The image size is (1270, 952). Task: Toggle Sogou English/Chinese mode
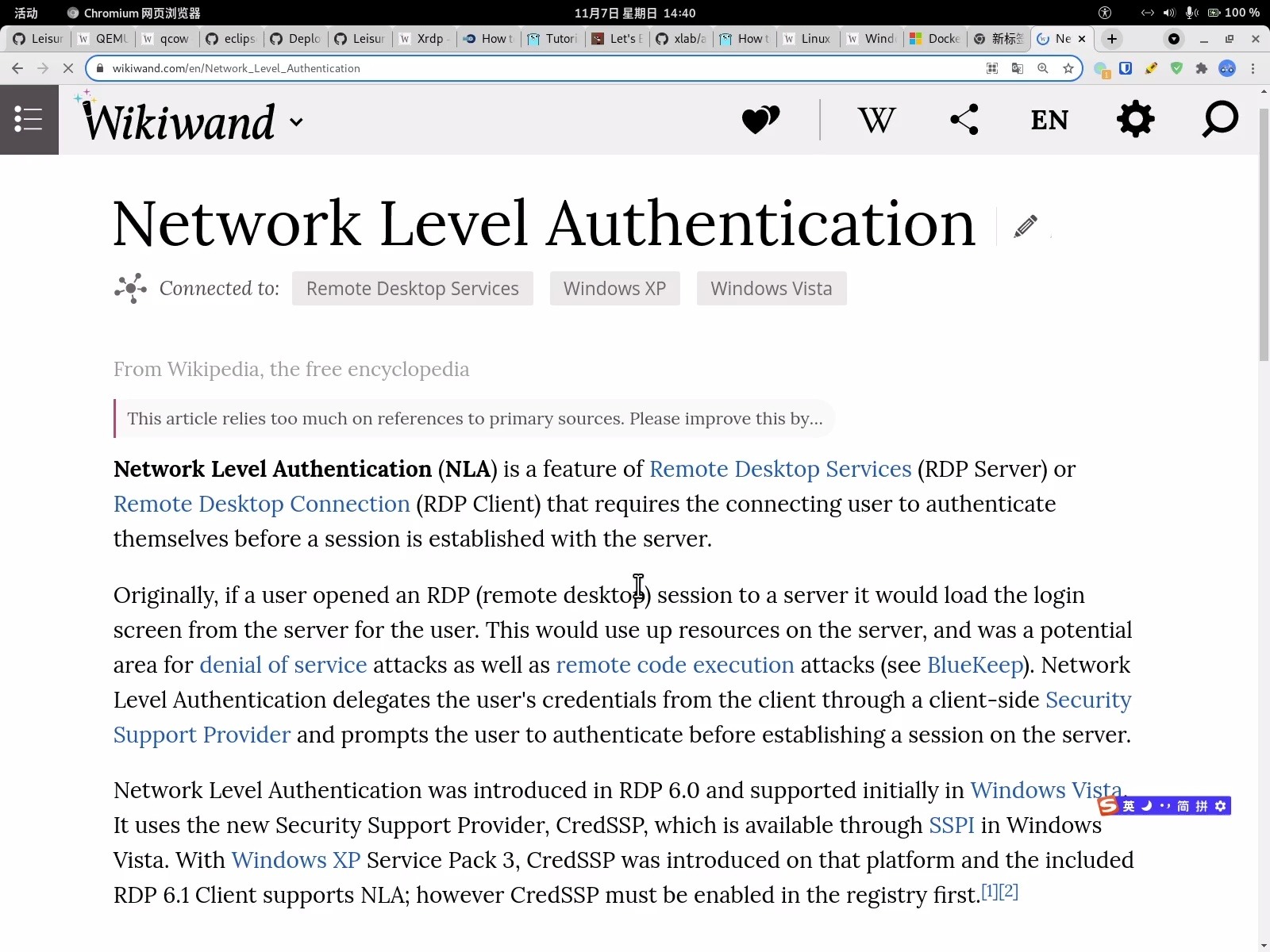click(1129, 806)
